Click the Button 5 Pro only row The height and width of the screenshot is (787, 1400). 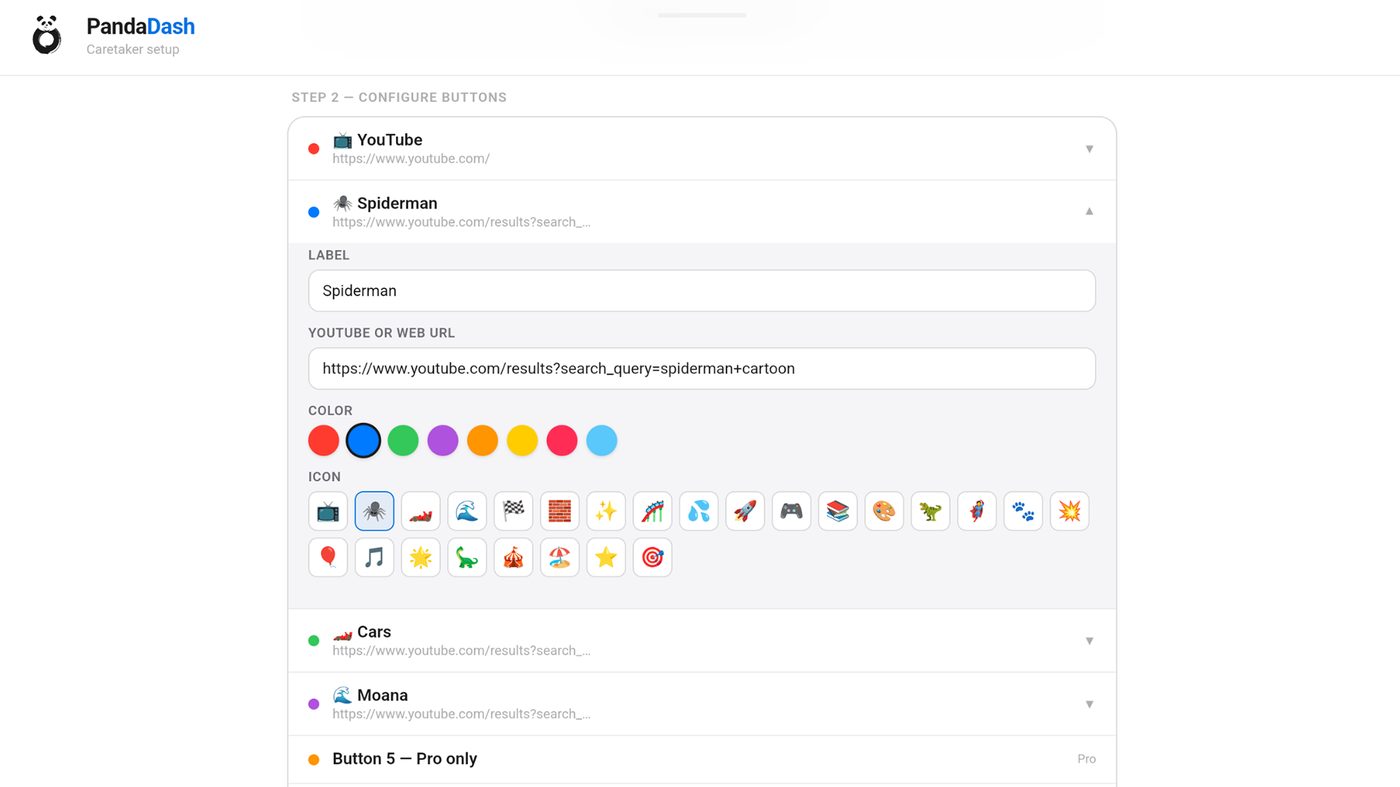[x=702, y=759]
